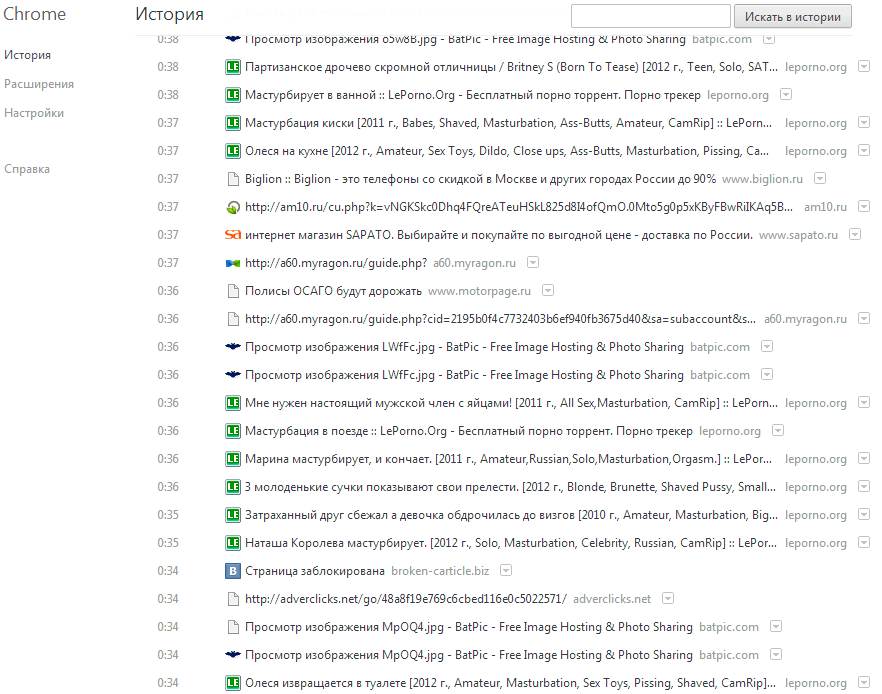This screenshot has height=694, width=882.
Task: Open Настройки from the sidebar
Action: pyautogui.click(x=34, y=113)
